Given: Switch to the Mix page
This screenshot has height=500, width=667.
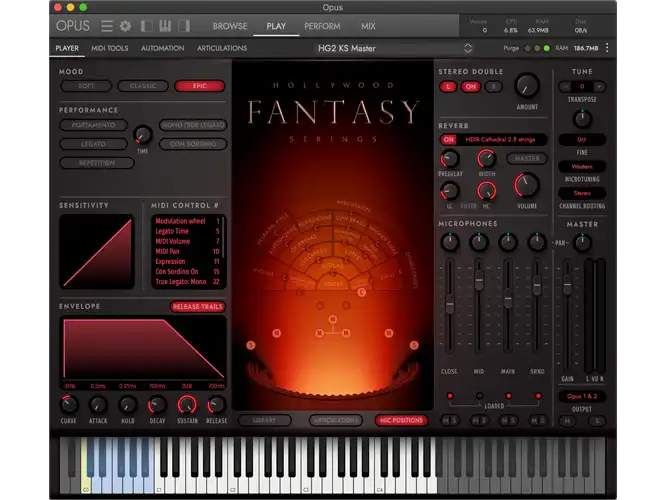Looking at the screenshot, I should (368, 26).
